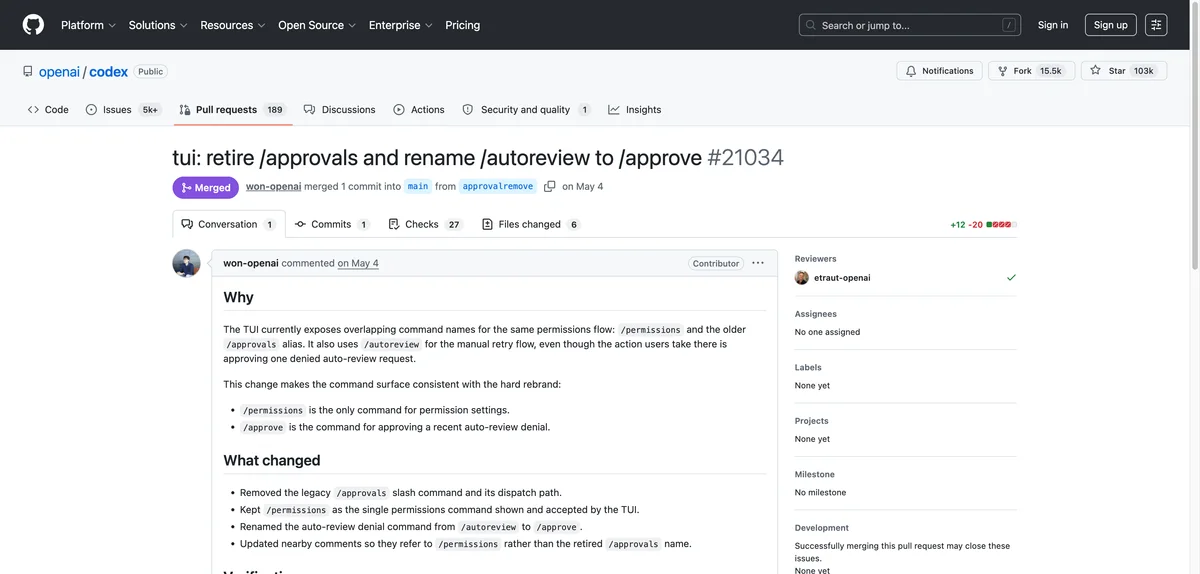Open the GitHub homepage logo
The image size is (1200, 574).
pos(33,25)
